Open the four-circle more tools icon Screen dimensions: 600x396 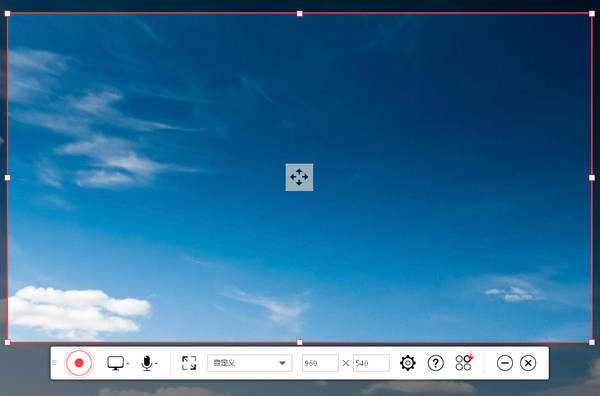(464, 362)
